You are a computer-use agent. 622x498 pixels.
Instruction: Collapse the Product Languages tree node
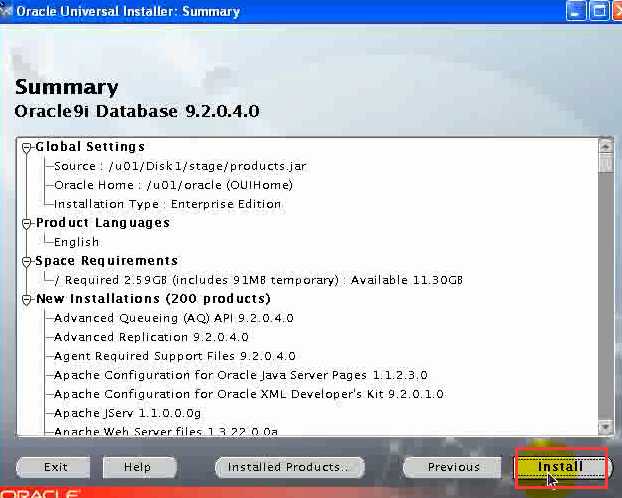pos(27,224)
